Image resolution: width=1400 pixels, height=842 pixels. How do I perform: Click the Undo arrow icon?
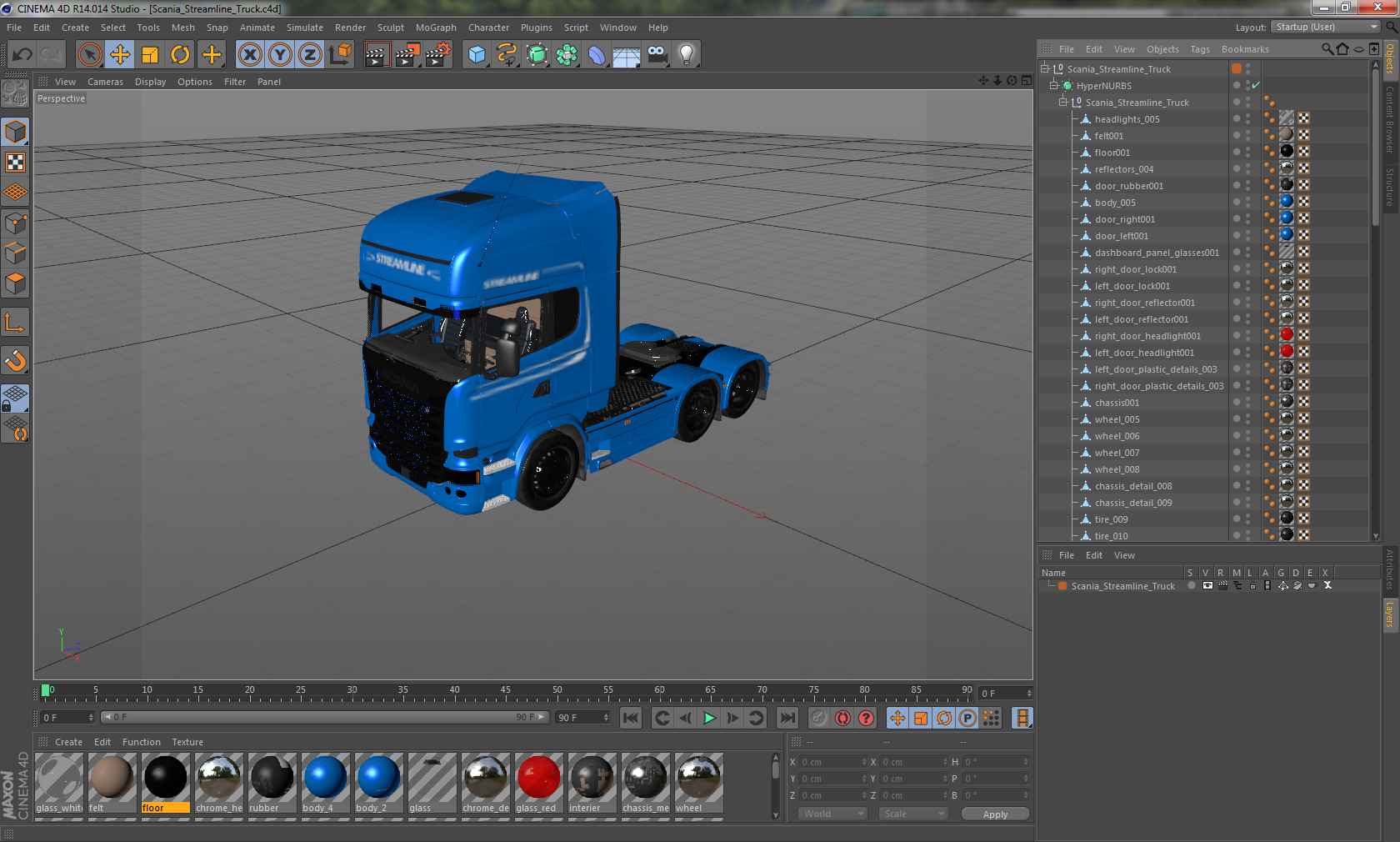[22, 55]
